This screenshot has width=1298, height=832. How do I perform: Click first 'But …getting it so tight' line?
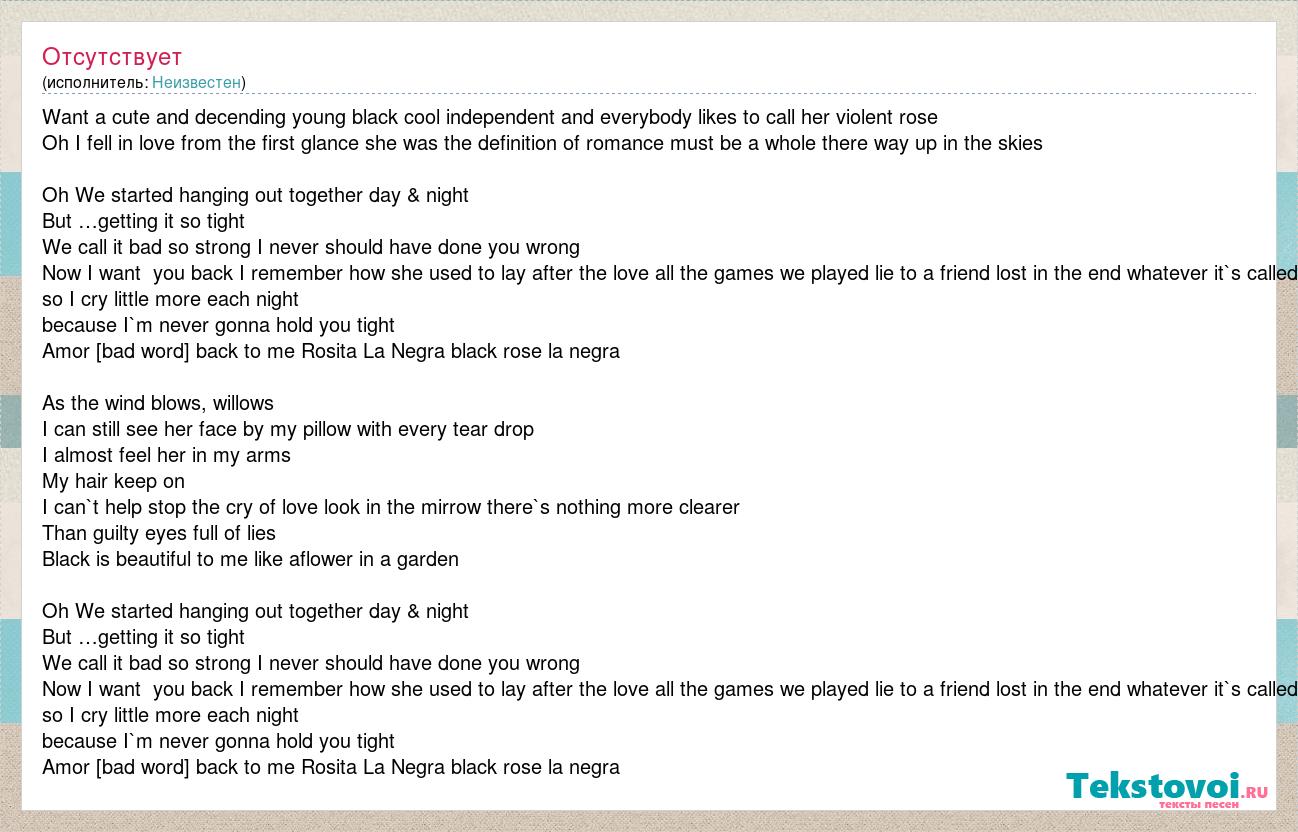[143, 222]
